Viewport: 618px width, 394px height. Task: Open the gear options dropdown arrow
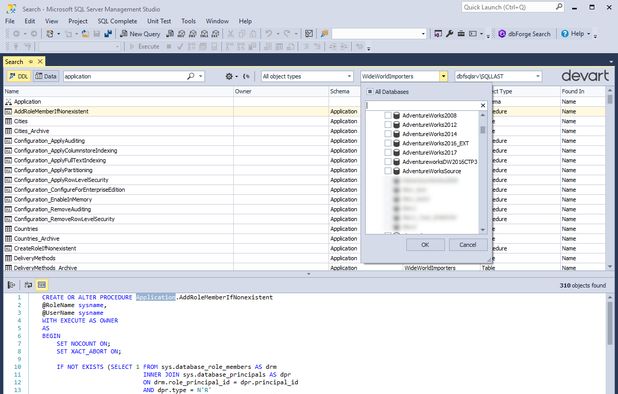tap(236, 76)
